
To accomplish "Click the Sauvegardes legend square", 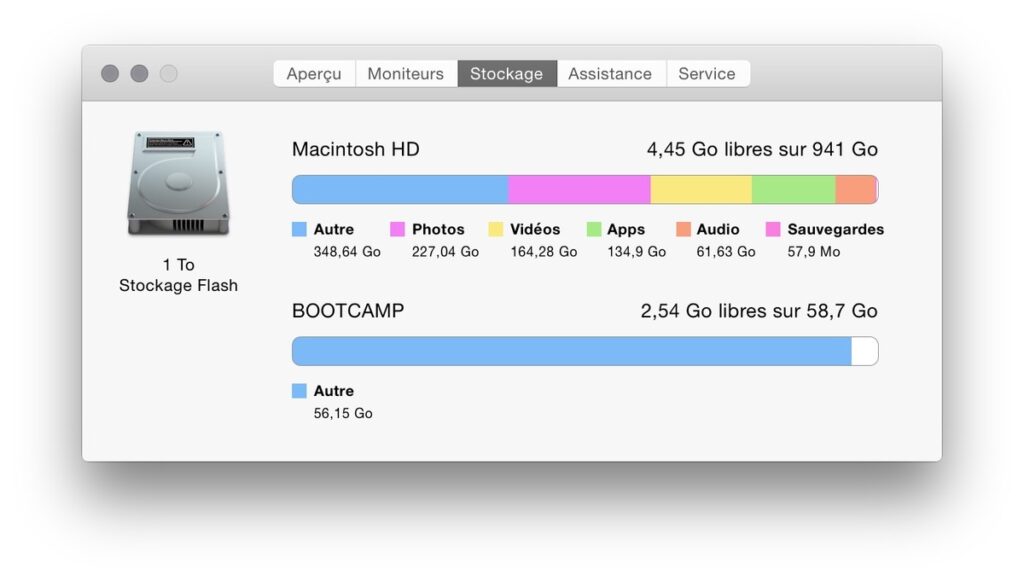I will (x=773, y=229).
